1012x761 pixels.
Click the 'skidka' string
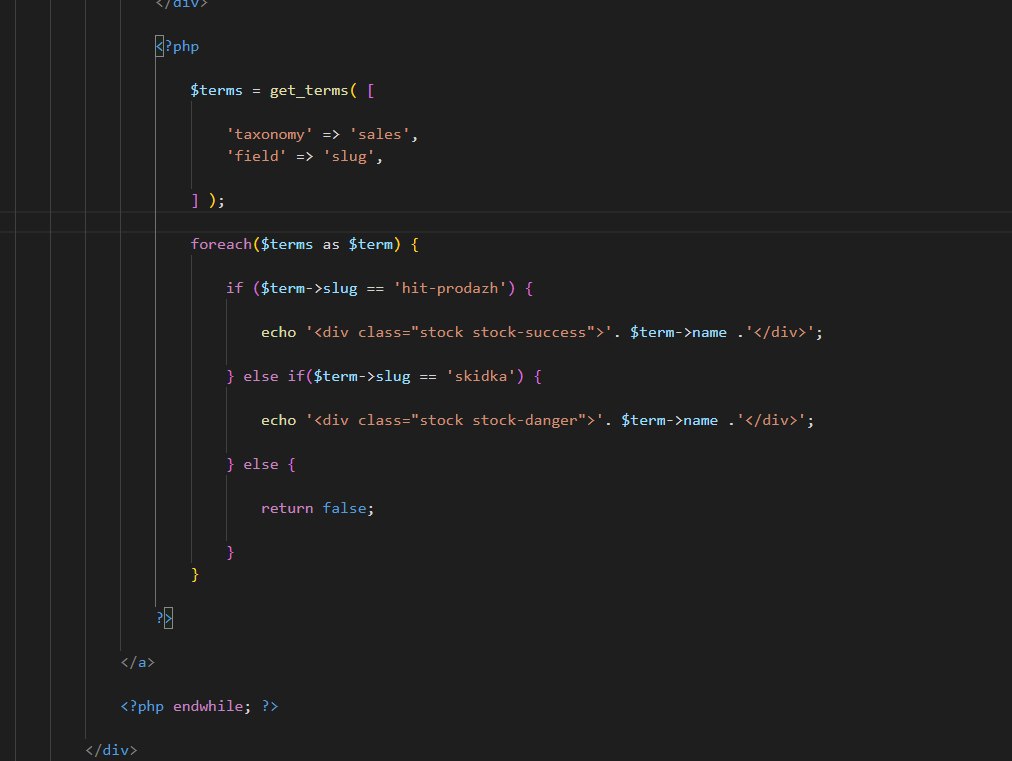(x=481, y=376)
